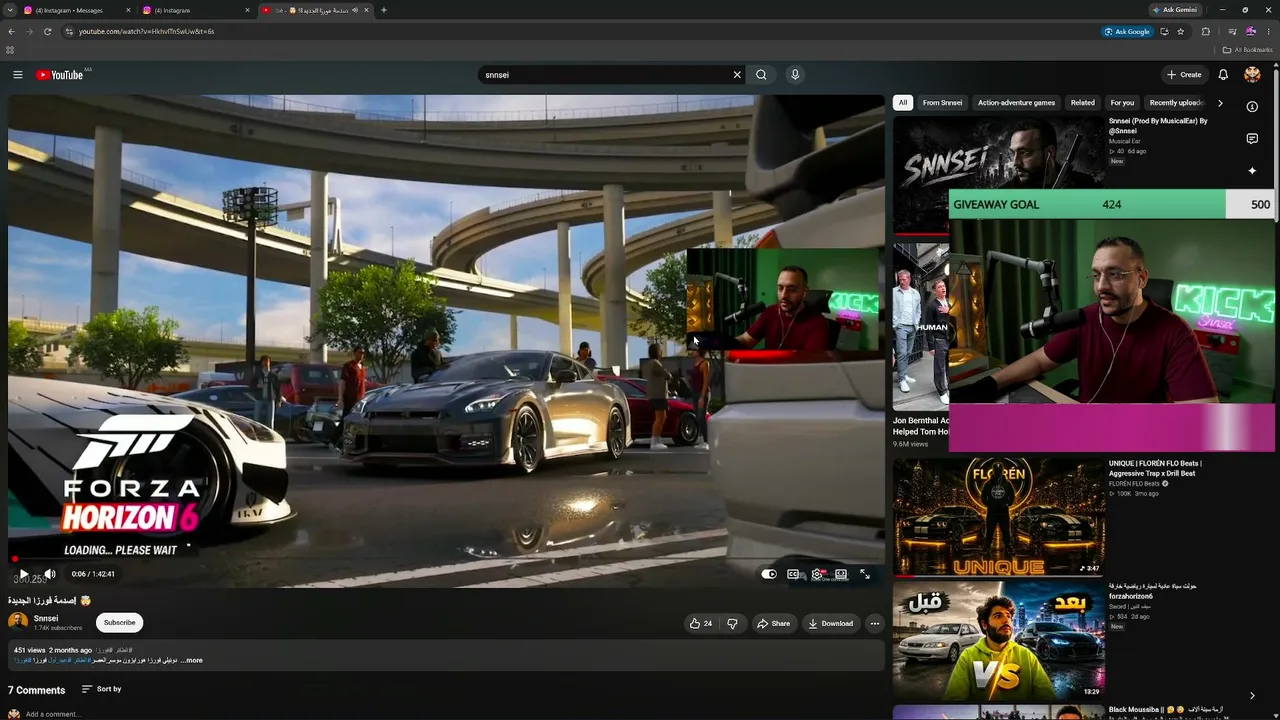Viewport: 1280px width, 720px height.
Task: Open the Chrome profile avatar
Action: [x=1250, y=31]
